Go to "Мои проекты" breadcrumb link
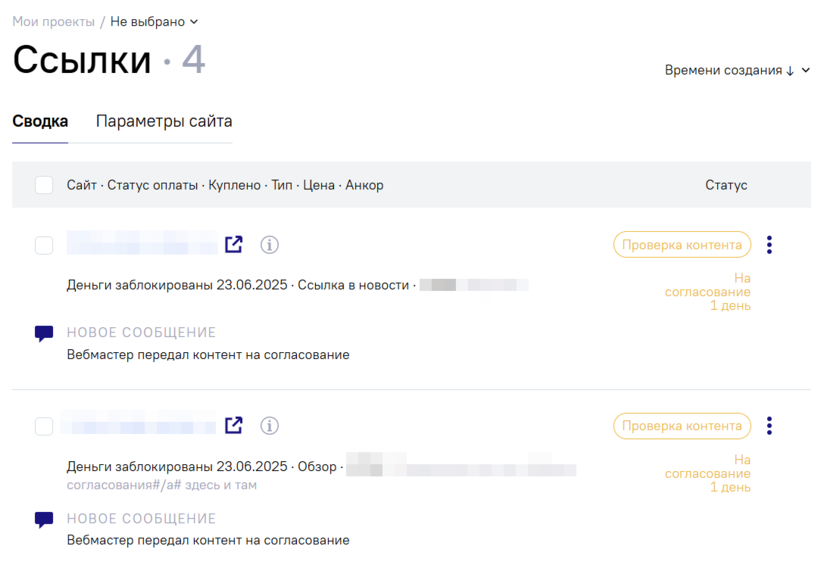 point(53,21)
